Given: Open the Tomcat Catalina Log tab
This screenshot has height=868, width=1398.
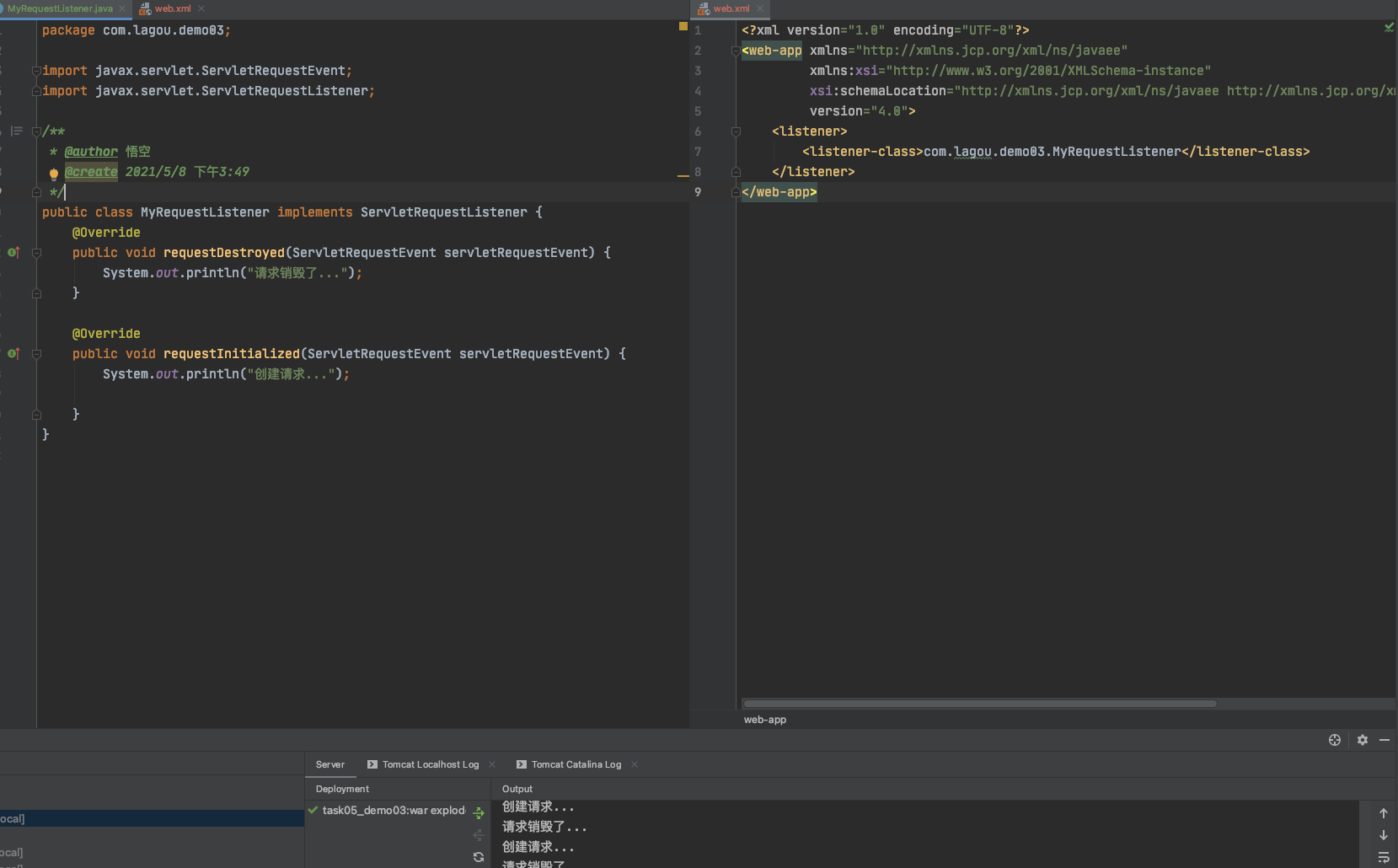Looking at the screenshot, I should (576, 764).
